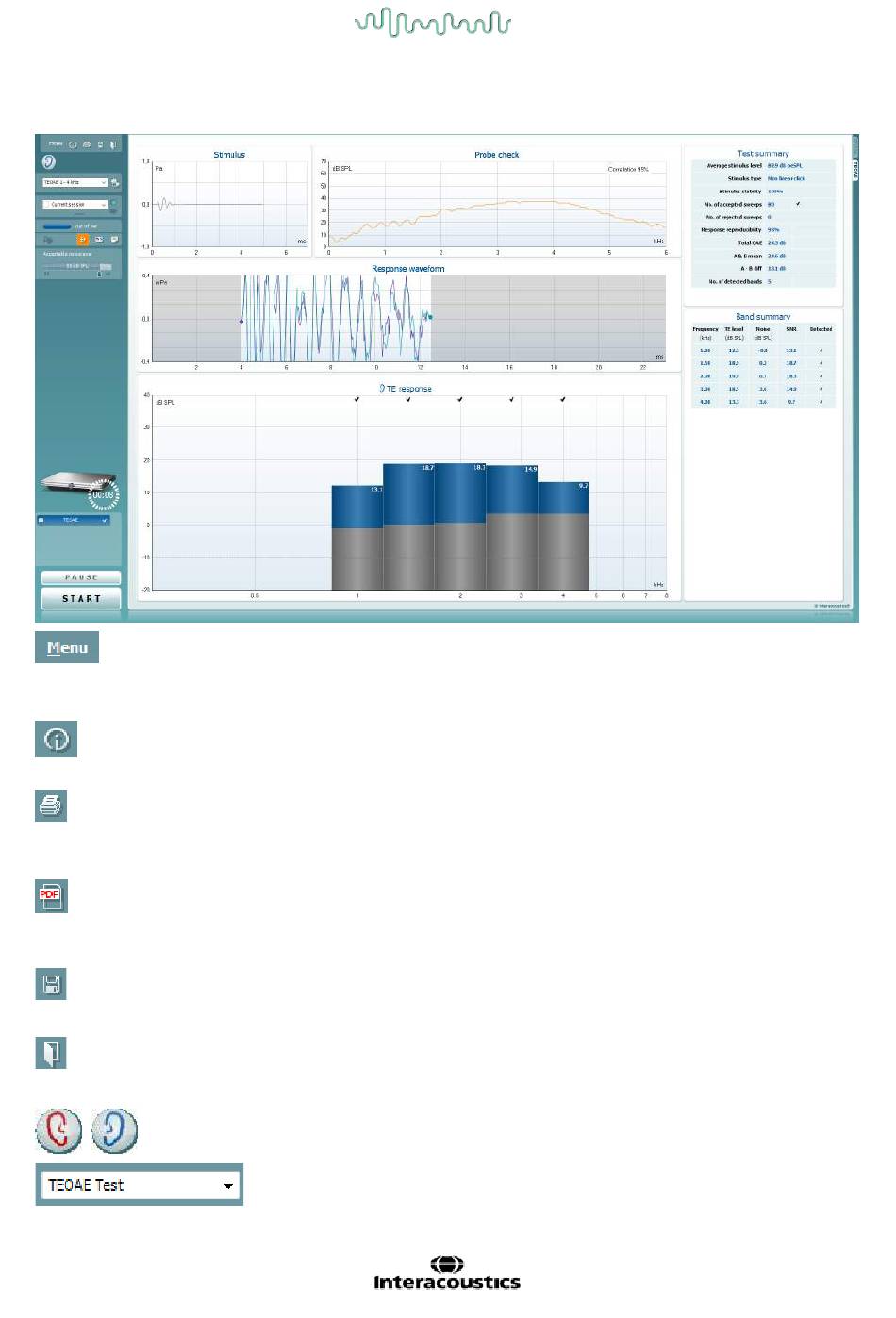Click the orange toggle view icon in side panel

click(82, 240)
